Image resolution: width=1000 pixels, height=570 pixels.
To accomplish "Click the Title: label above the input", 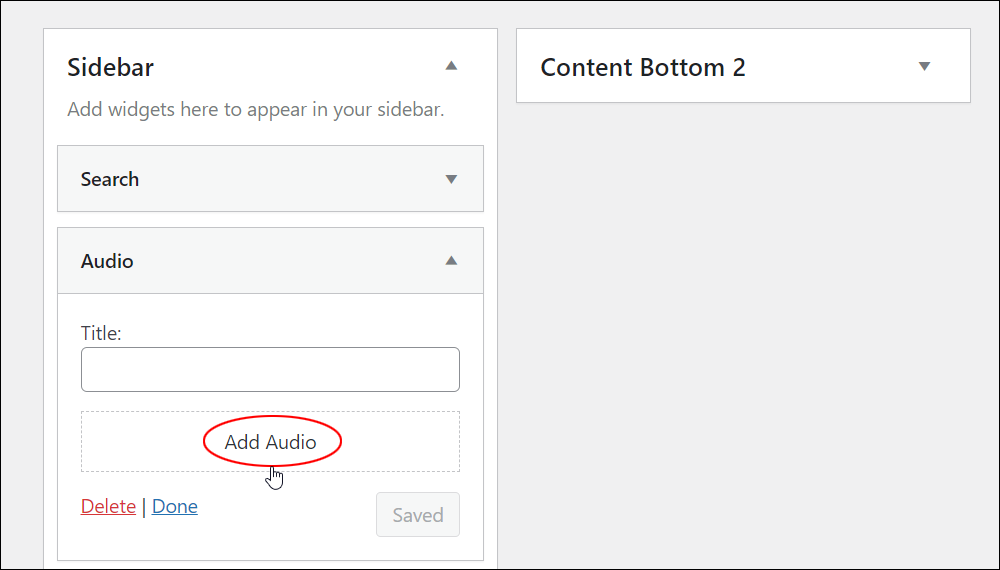I will point(101,333).
